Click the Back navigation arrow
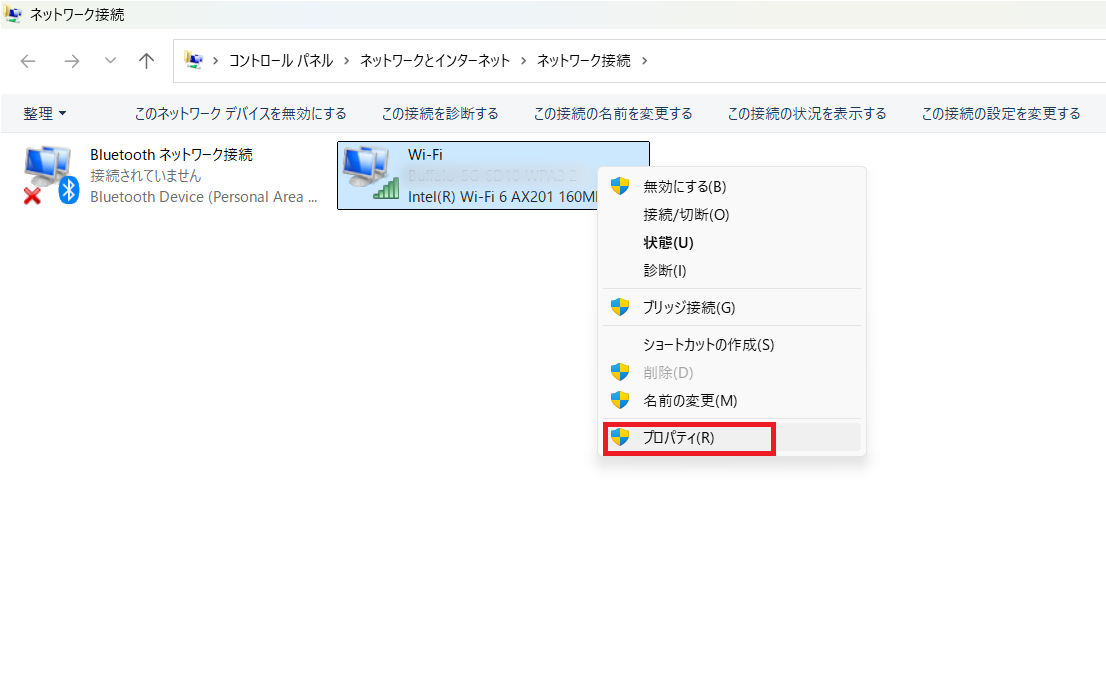The height and width of the screenshot is (687, 1106). 28,61
